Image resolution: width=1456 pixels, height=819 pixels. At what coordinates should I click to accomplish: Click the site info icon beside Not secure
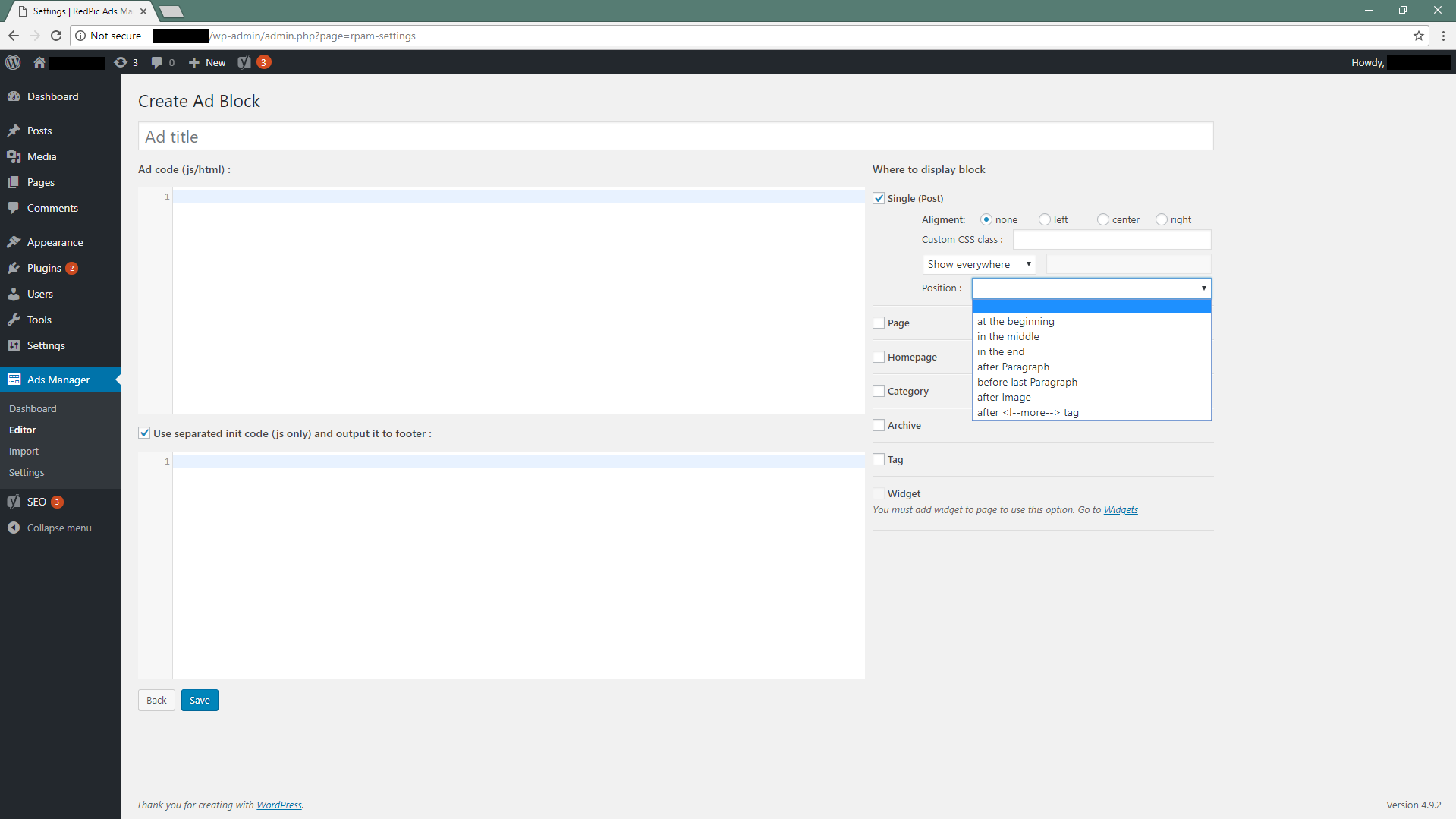coord(80,36)
